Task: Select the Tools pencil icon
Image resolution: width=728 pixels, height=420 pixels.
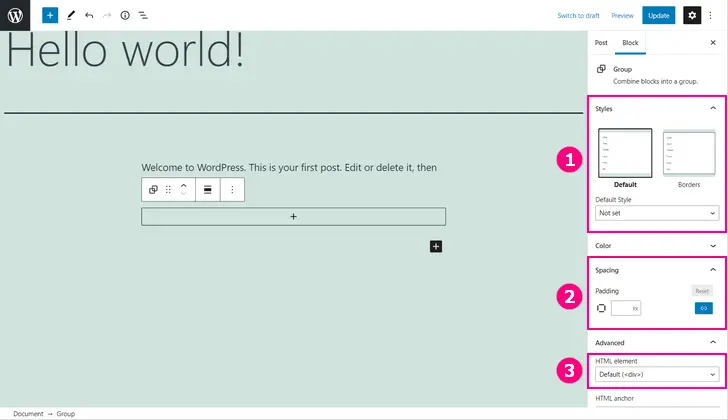Action: click(x=71, y=15)
